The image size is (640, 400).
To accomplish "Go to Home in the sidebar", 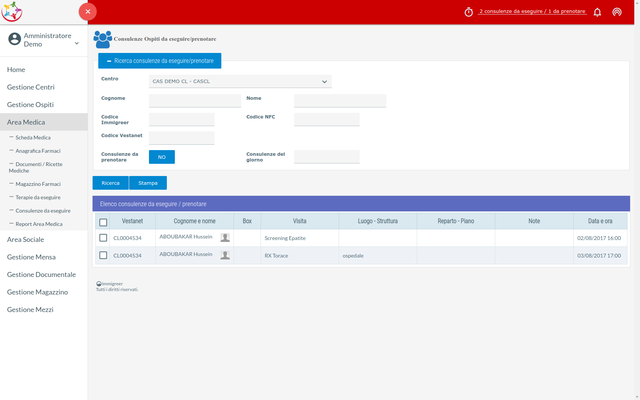I will click(16, 69).
